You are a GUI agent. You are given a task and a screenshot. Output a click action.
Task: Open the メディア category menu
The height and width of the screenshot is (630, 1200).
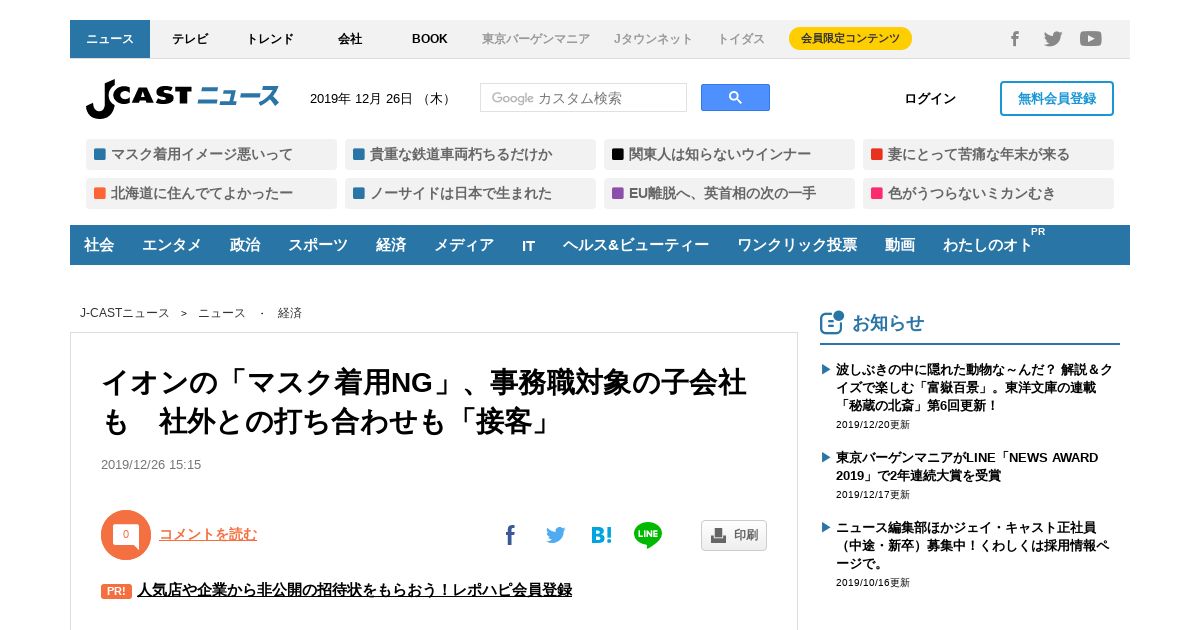click(x=464, y=245)
